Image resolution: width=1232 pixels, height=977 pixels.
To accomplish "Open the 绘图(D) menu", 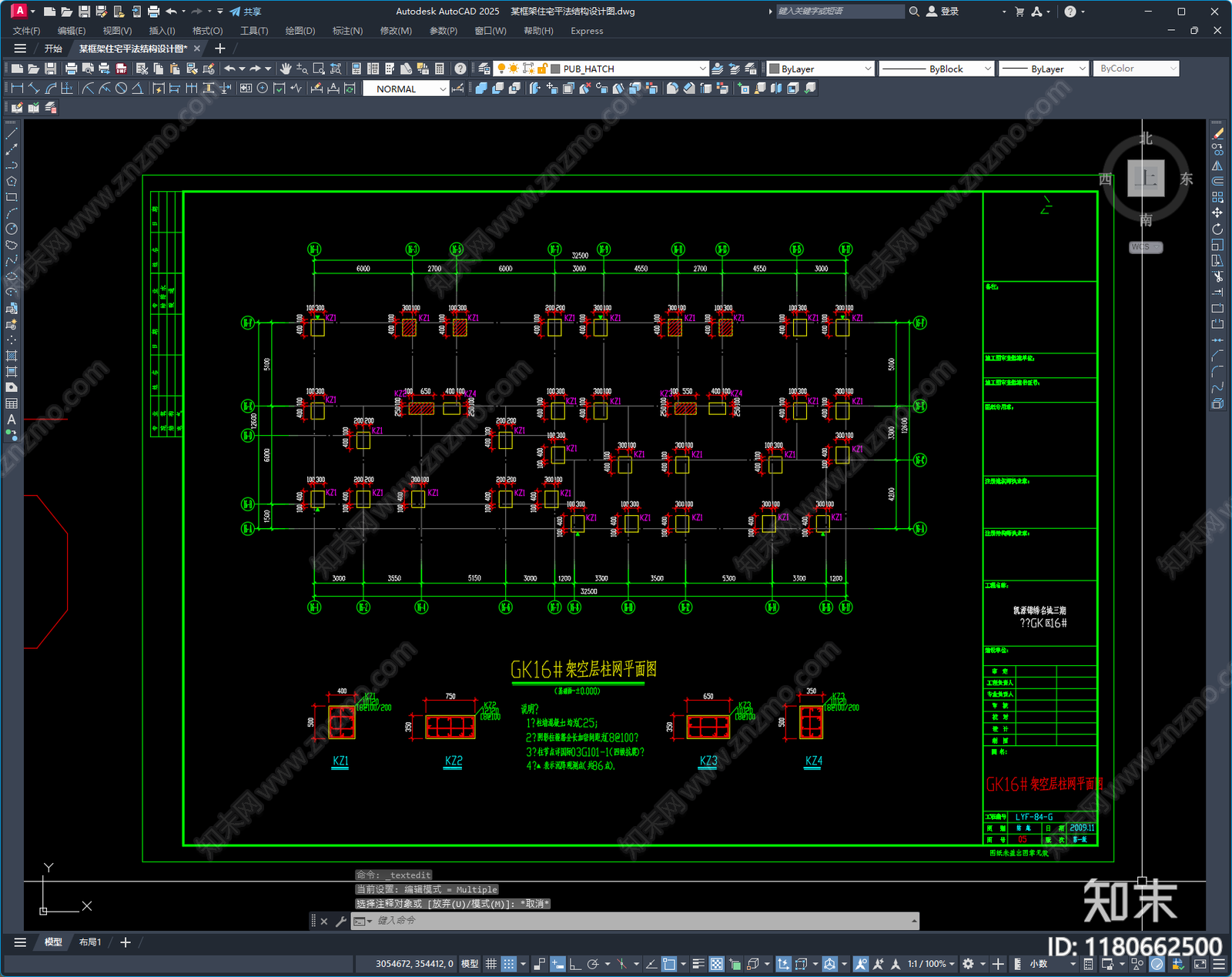I will [300, 31].
